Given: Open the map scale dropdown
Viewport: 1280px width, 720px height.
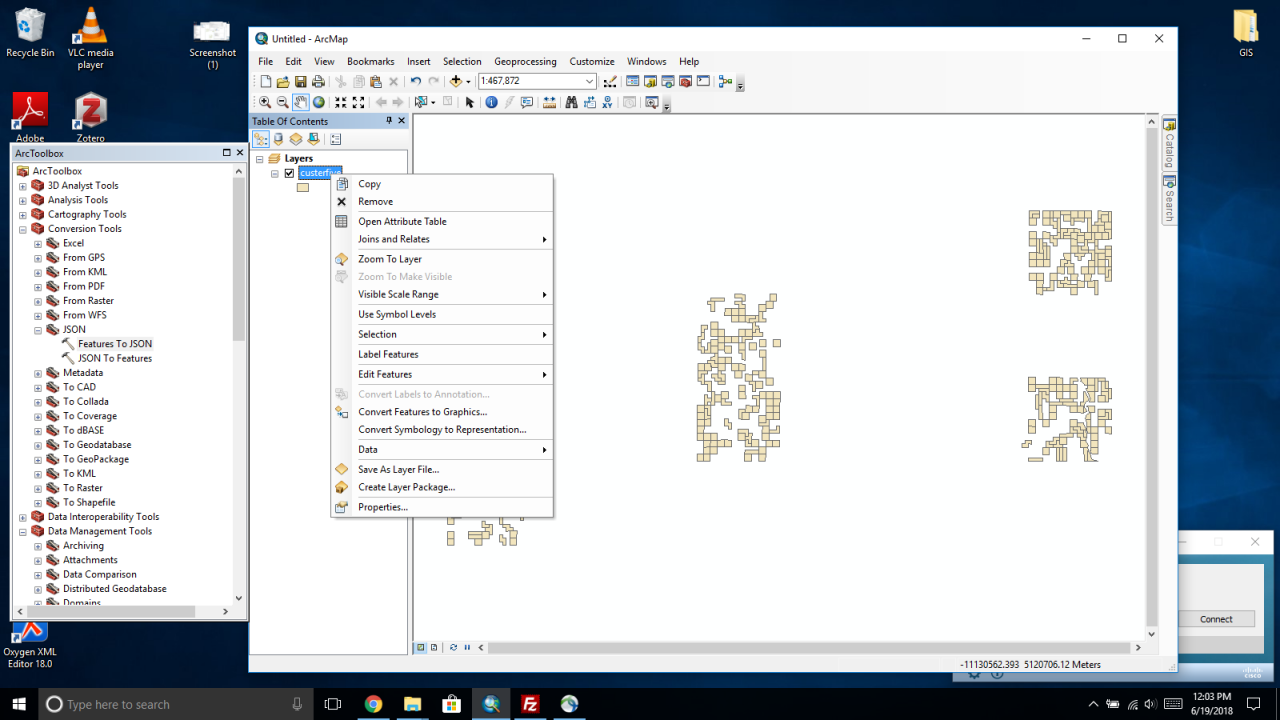Looking at the screenshot, I should click(589, 82).
